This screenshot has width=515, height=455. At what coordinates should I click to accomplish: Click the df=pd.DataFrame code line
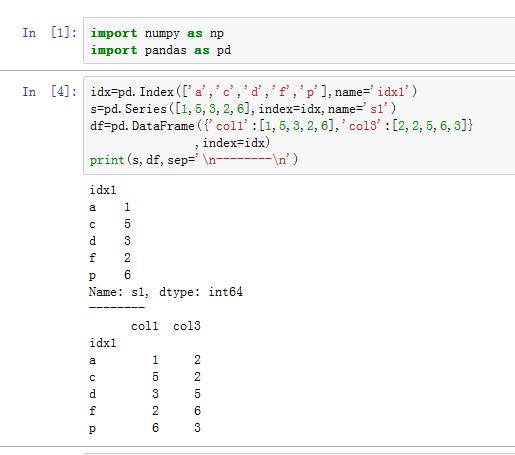(281, 126)
